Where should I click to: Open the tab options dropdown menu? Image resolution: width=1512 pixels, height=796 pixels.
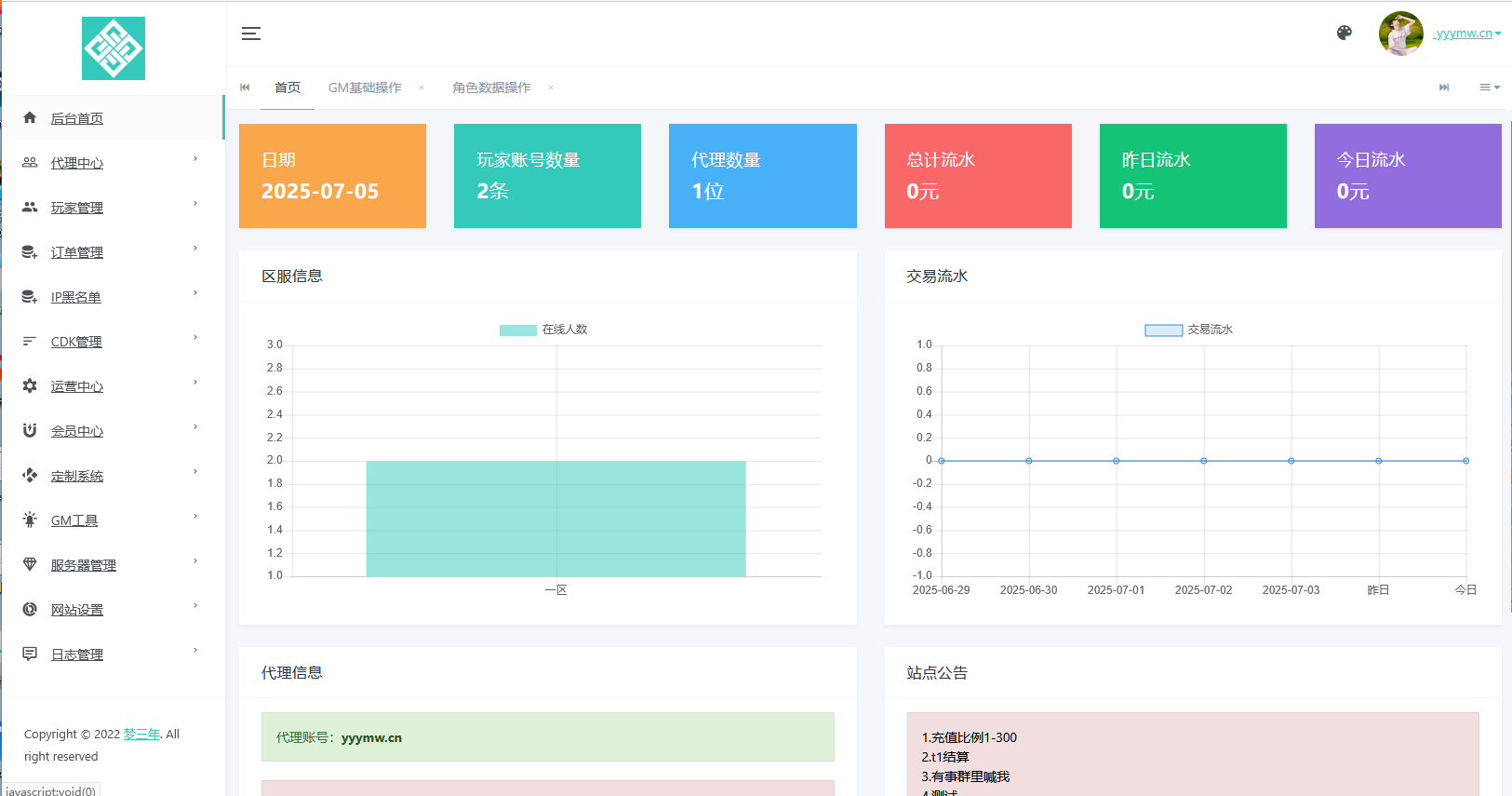click(1489, 88)
